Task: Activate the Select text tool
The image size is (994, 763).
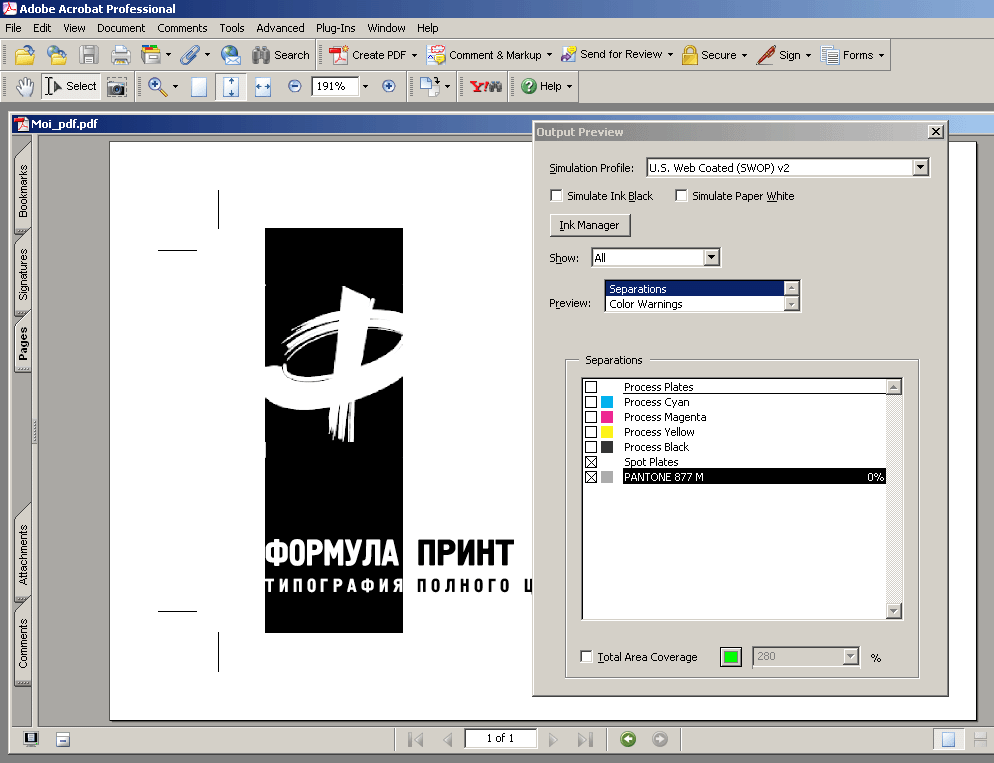Action: click(x=71, y=86)
